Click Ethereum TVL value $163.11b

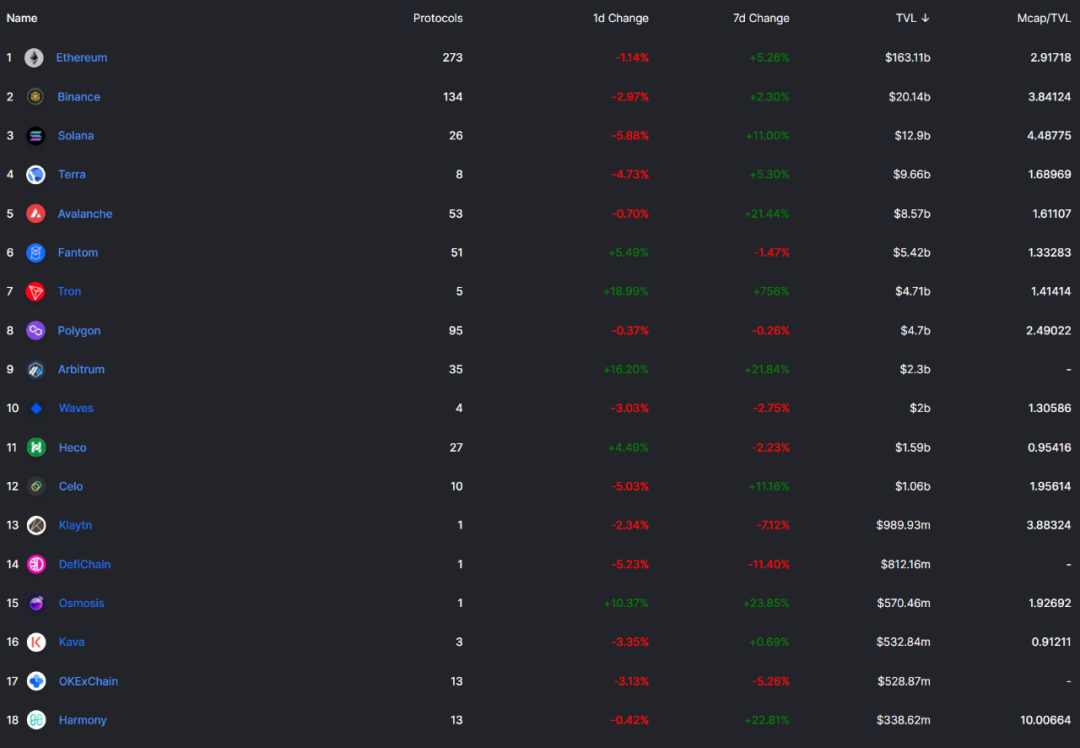click(x=908, y=58)
